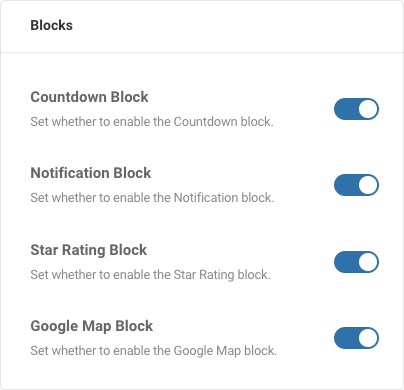Switch off the Google Map Block
Screen dimensions: 404x390
[x=356, y=338]
